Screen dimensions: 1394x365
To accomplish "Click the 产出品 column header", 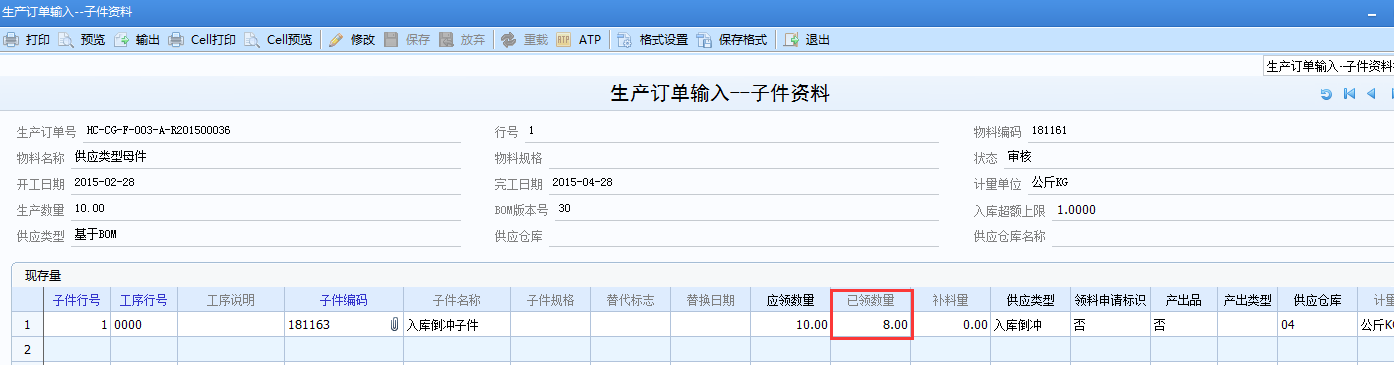I will click(1184, 300).
